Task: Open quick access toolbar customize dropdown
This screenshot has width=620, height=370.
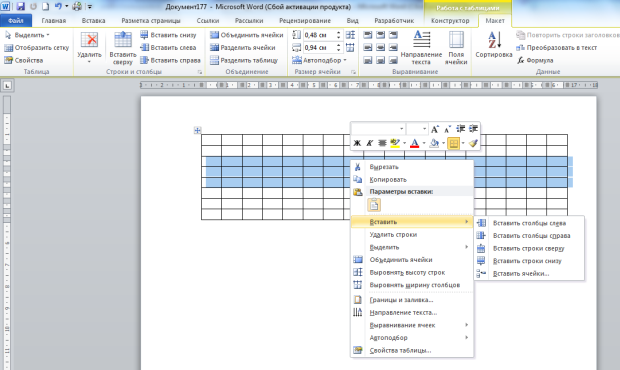Action: pos(90,7)
